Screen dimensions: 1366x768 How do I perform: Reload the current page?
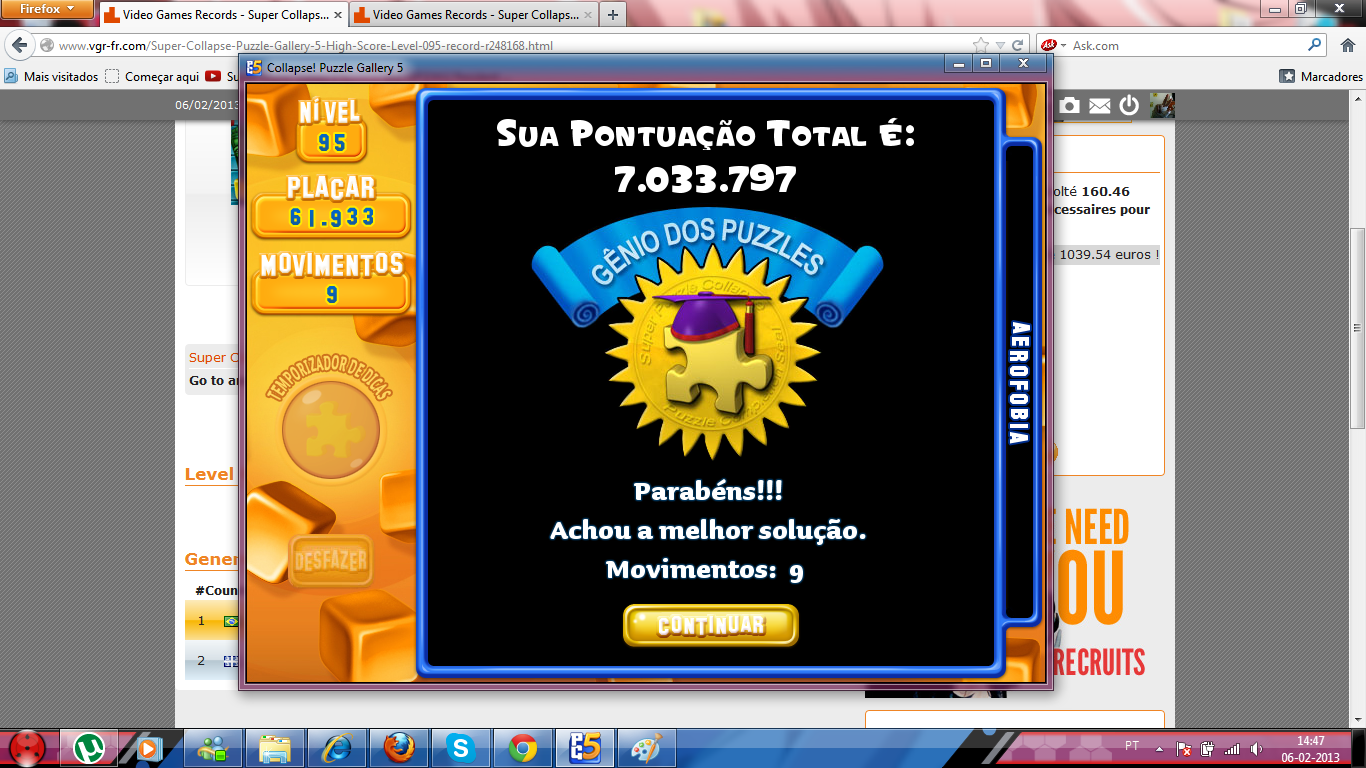click(1017, 46)
